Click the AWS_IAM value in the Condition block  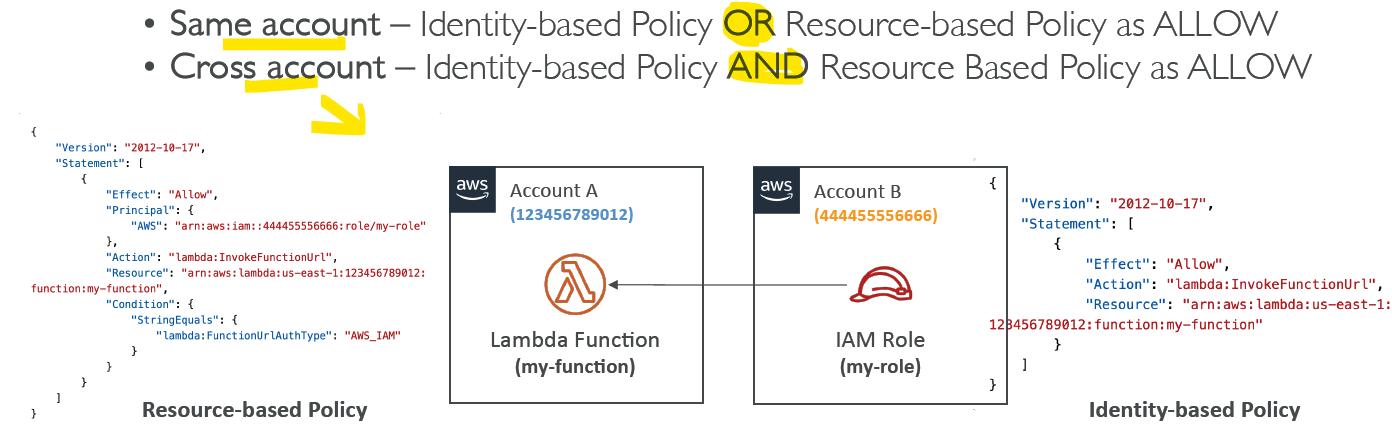coord(371,336)
